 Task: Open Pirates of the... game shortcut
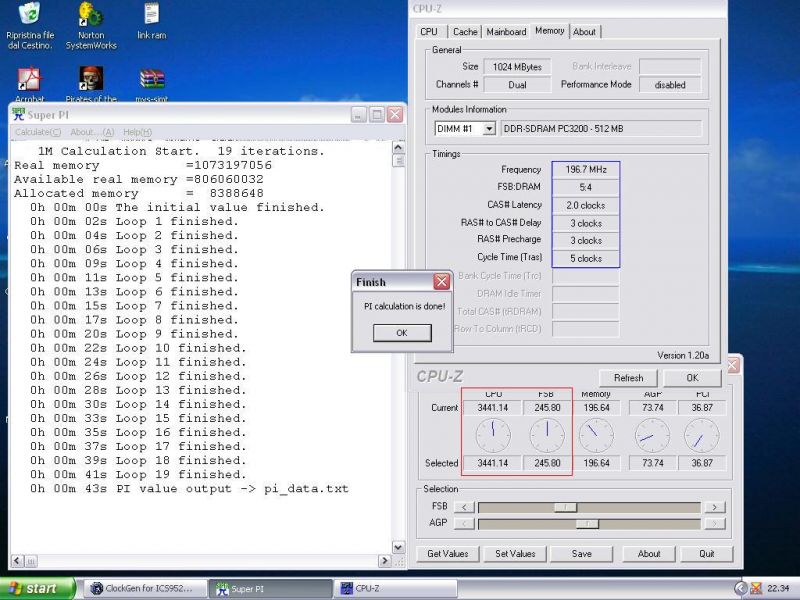(91, 84)
